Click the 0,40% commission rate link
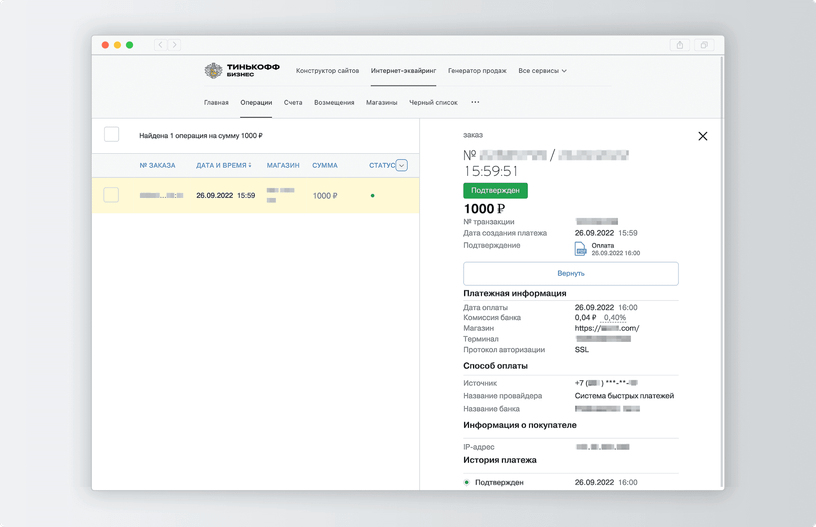The height and width of the screenshot is (527, 816). point(615,317)
